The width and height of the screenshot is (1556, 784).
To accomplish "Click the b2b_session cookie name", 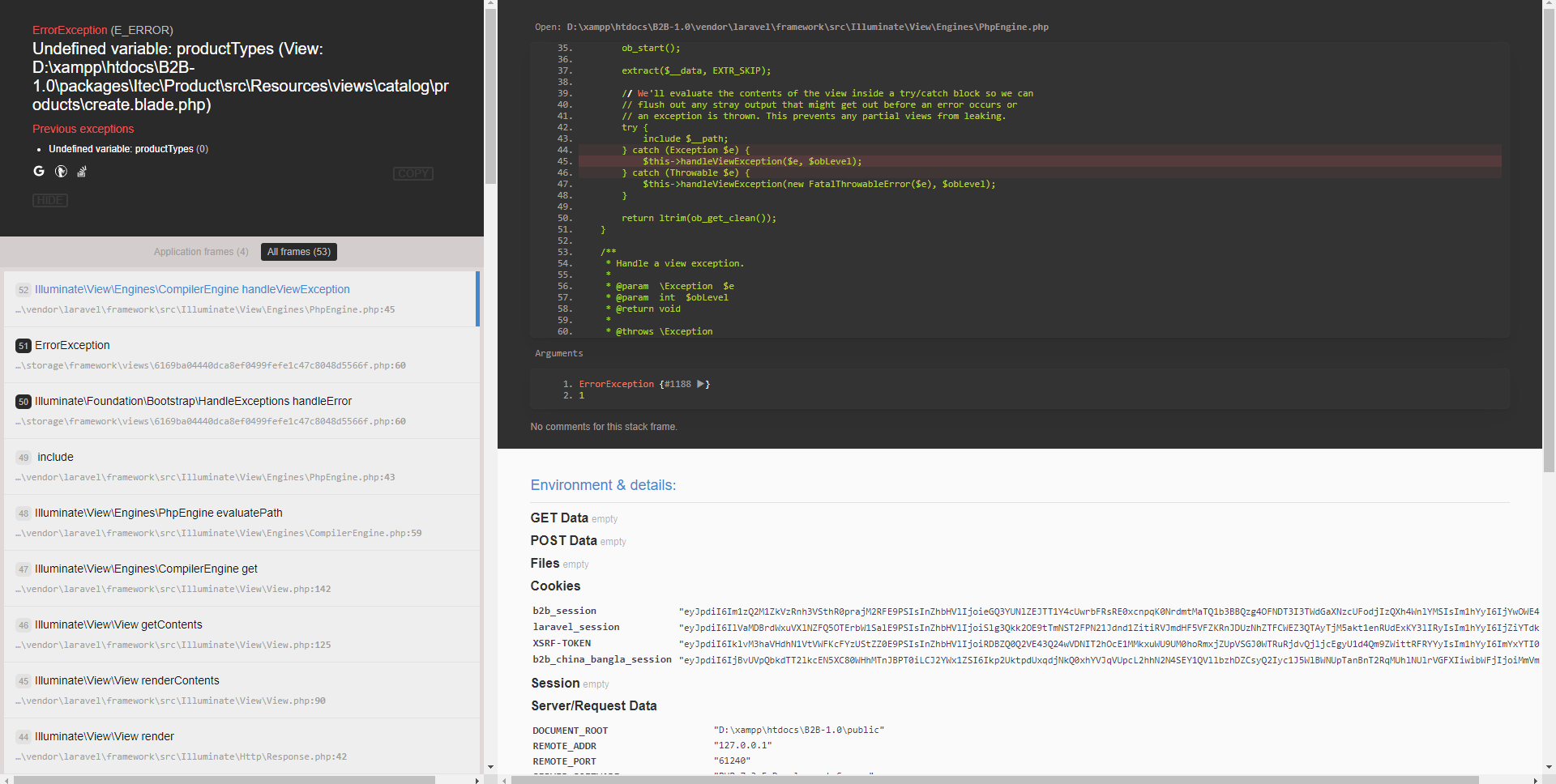I will click(564, 611).
